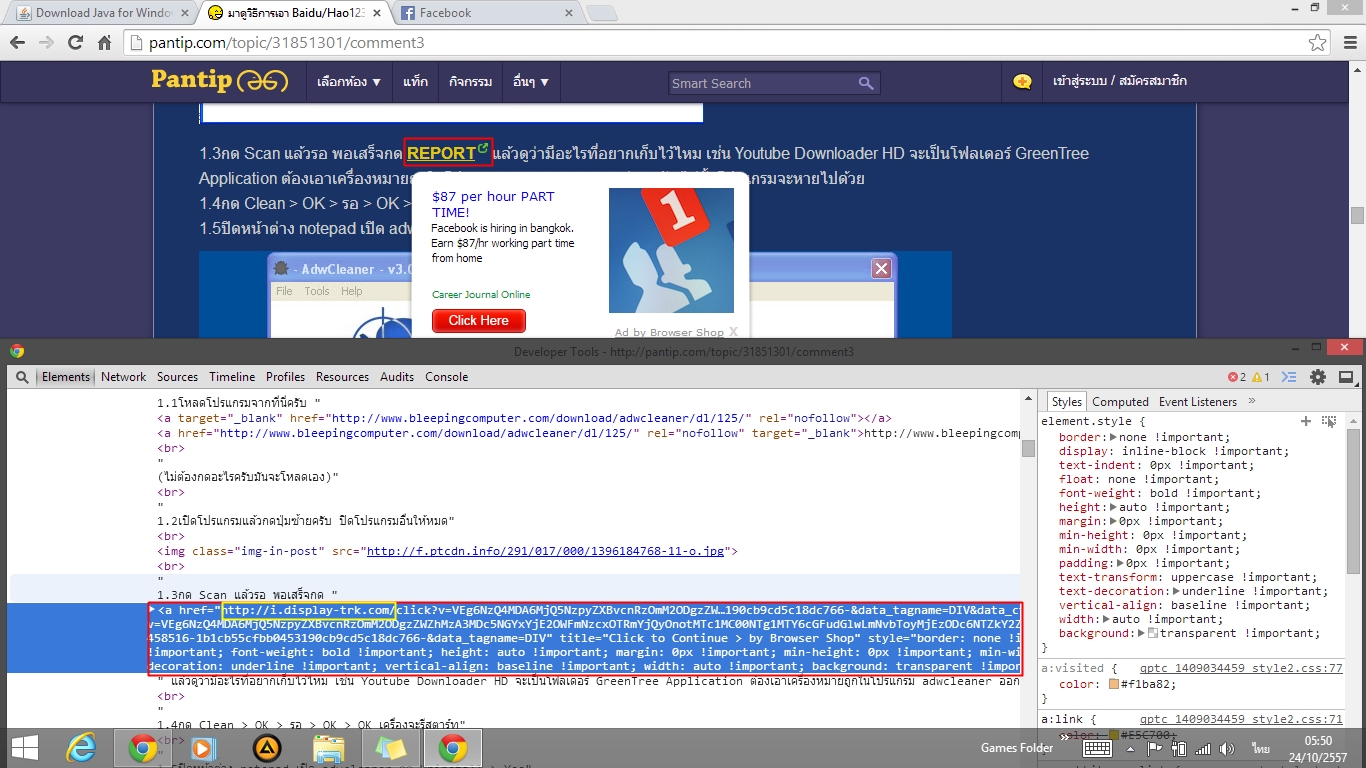Viewport: 1366px width, 768px height.
Task: Open a new browser tab
Action: pyautogui.click(x=601, y=13)
